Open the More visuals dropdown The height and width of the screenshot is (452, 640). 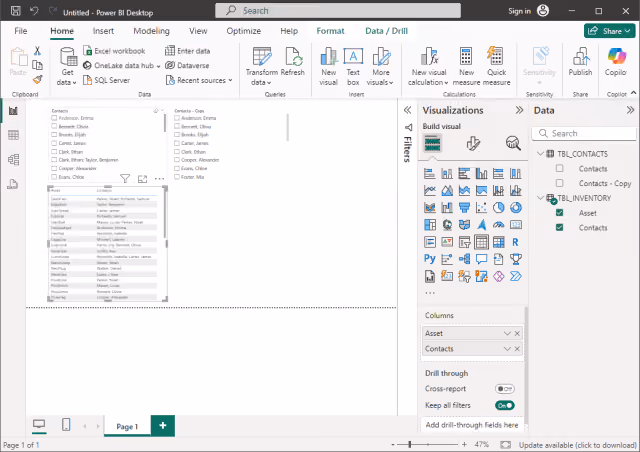tap(380, 66)
